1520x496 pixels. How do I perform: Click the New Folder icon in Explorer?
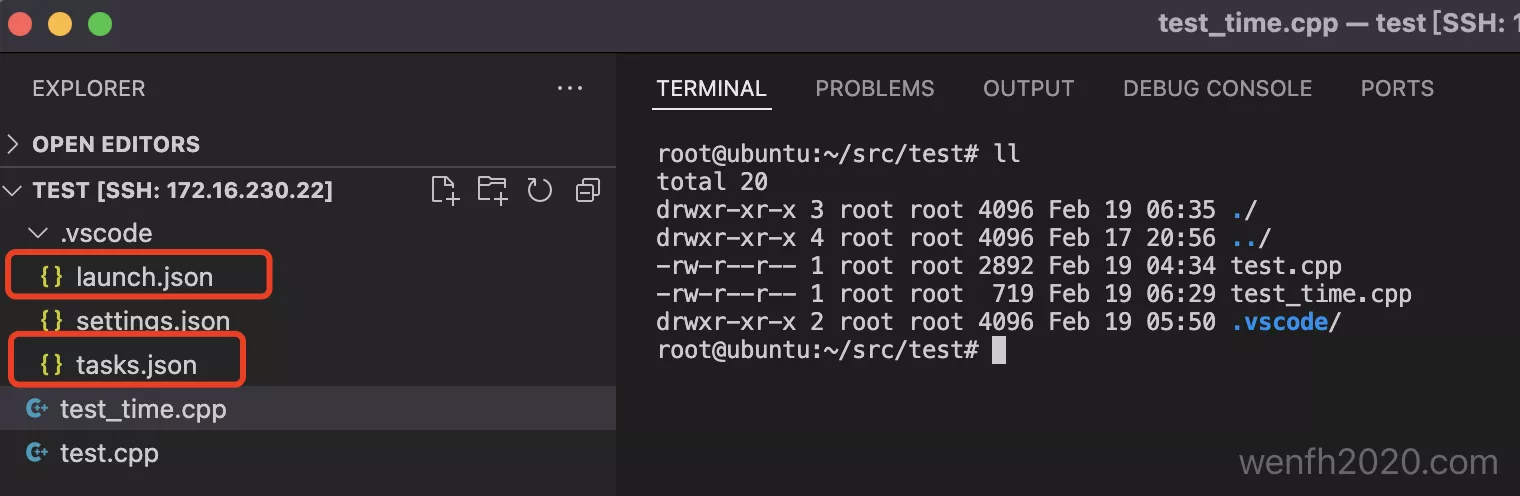492,190
